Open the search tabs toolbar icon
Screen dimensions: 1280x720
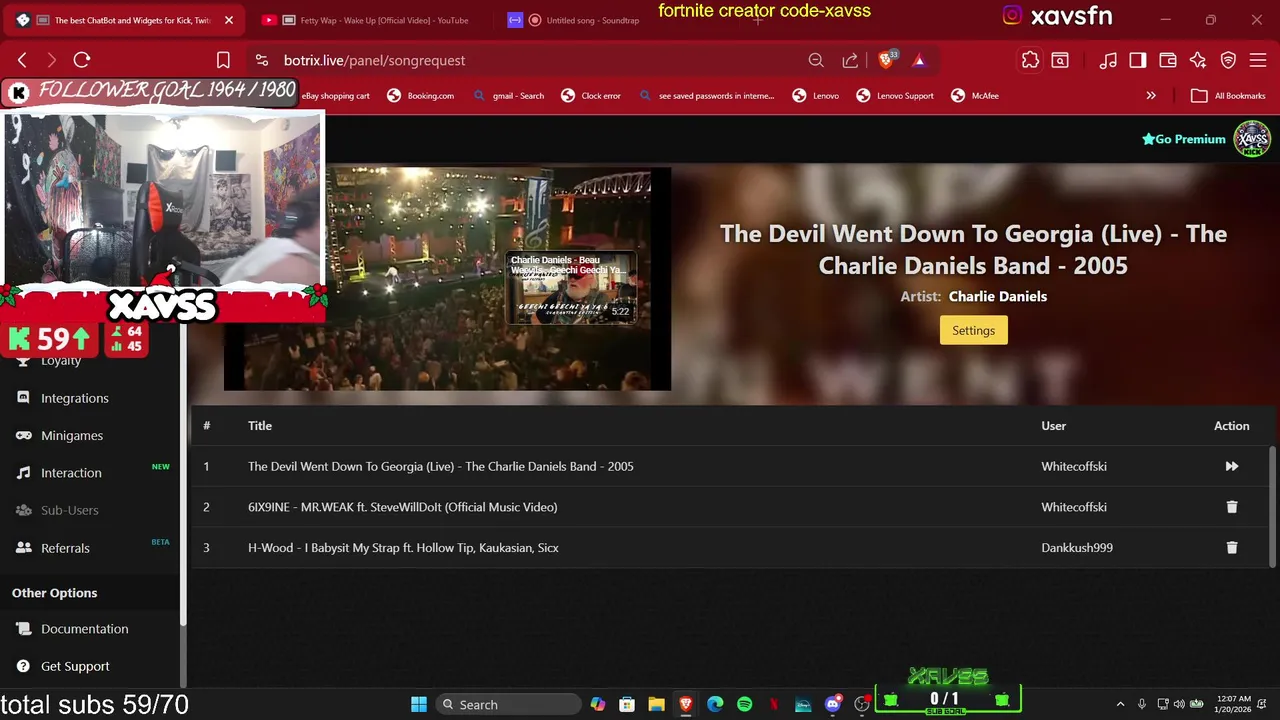[1060, 60]
